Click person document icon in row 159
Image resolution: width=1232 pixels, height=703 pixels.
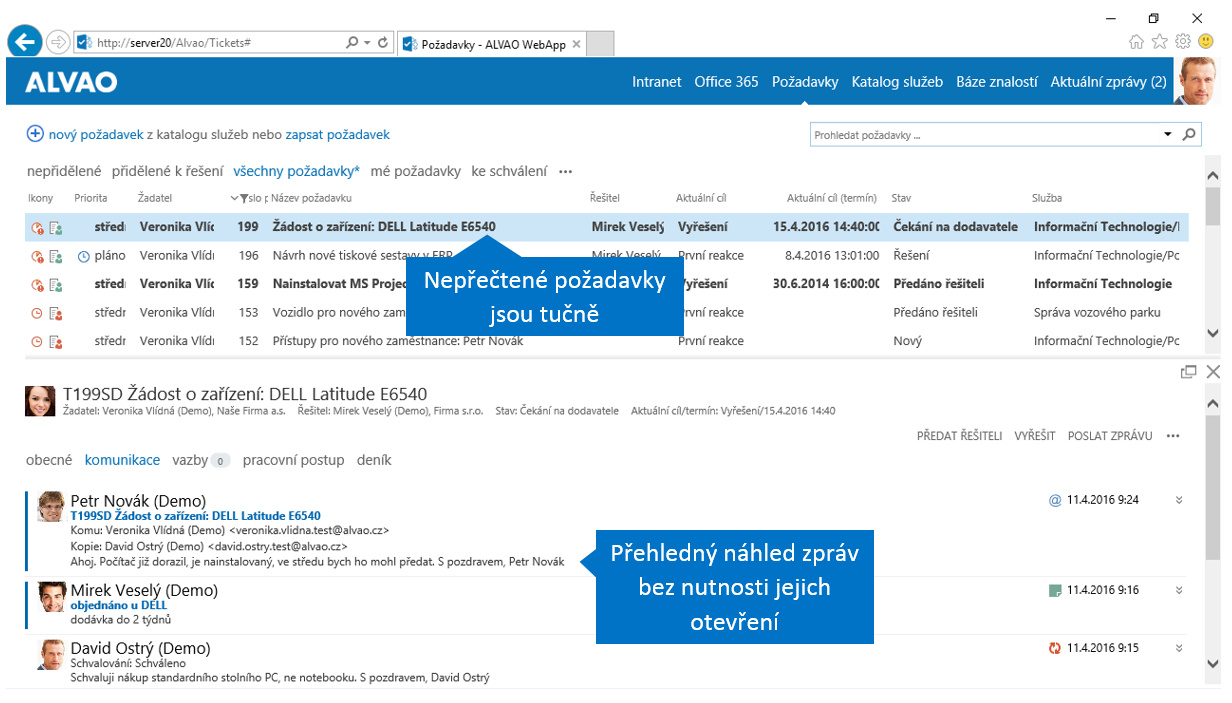point(56,284)
